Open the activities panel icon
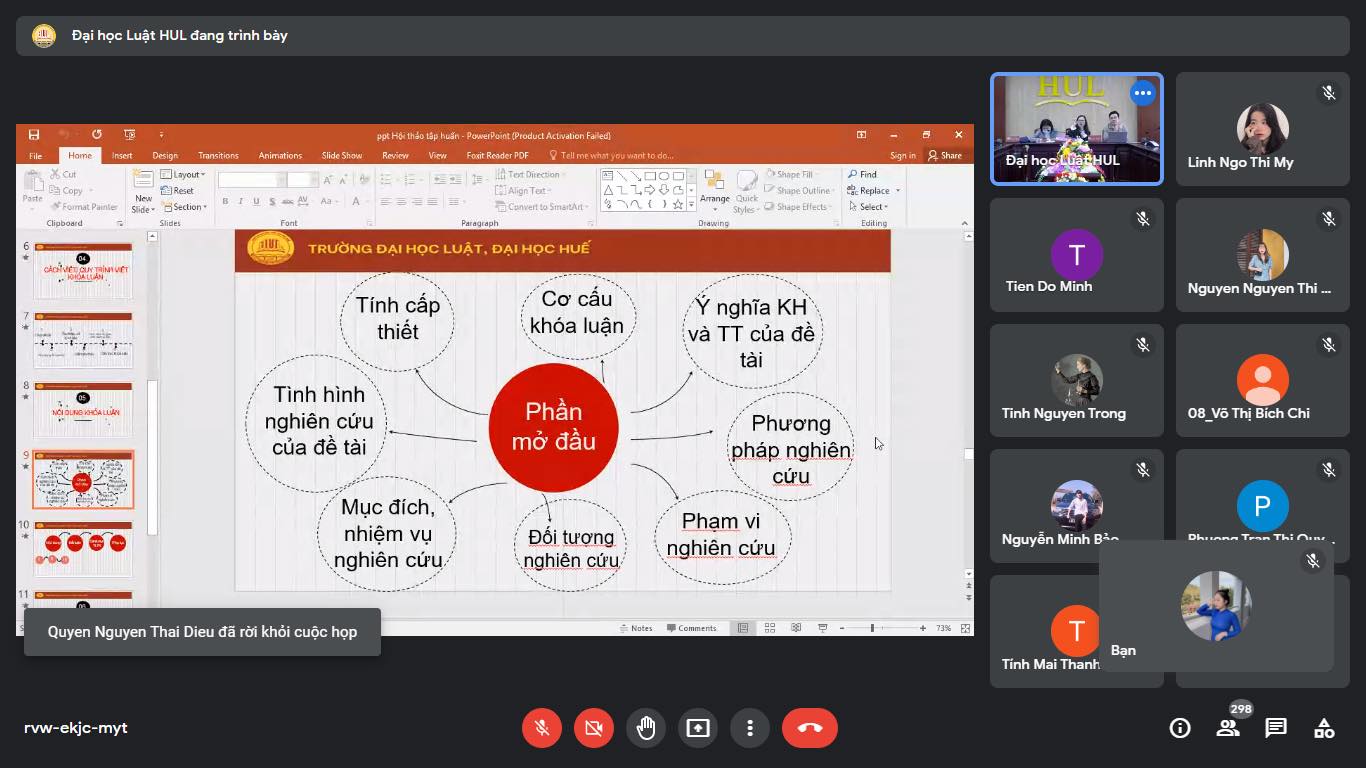Image resolution: width=1366 pixels, height=768 pixels. tap(1324, 728)
